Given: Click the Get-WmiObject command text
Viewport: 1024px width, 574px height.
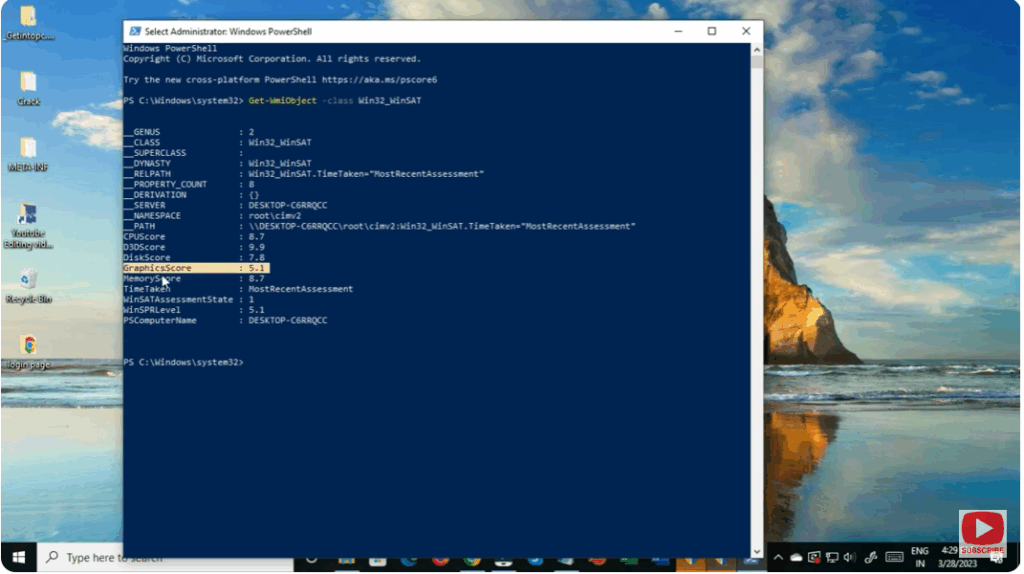Looking at the screenshot, I should (x=282, y=101).
